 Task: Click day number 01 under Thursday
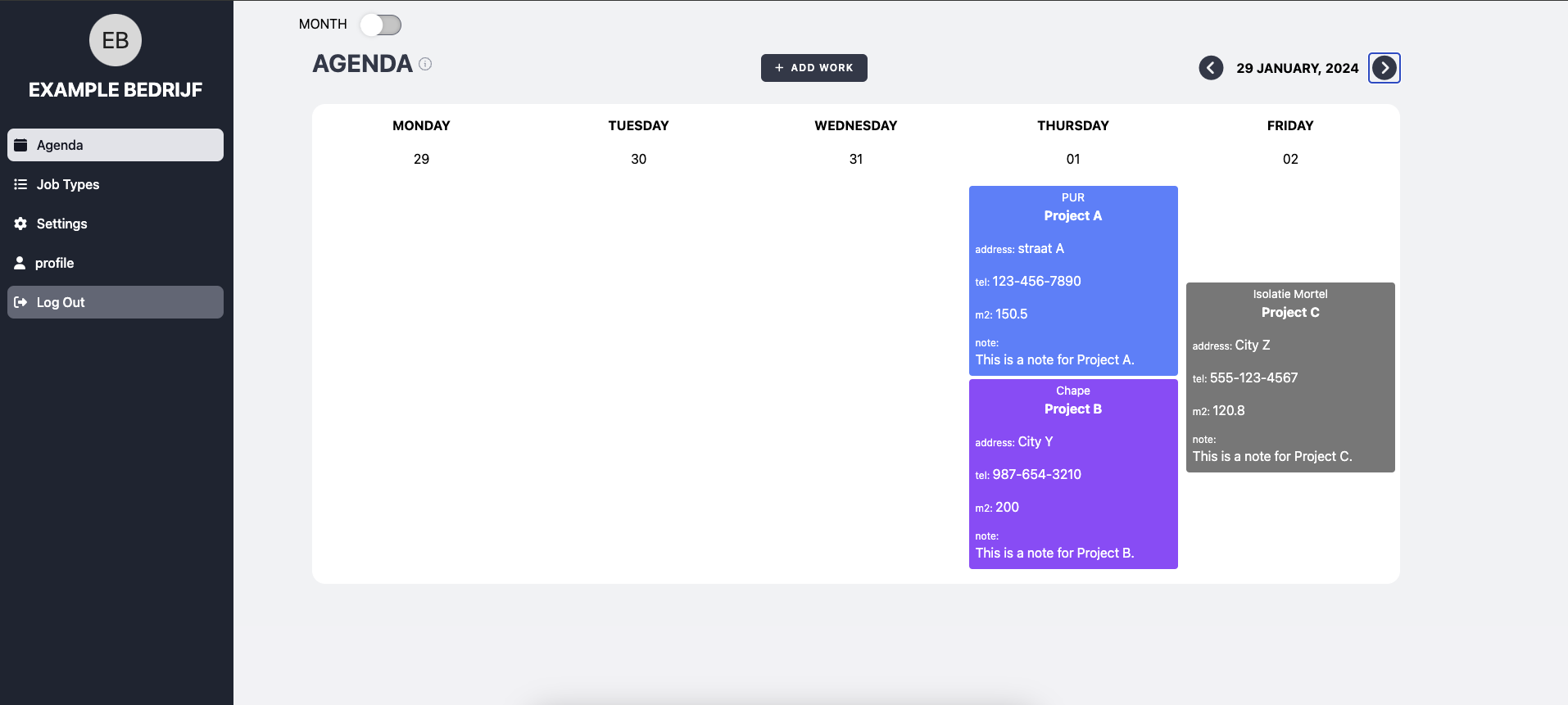(x=1073, y=159)
